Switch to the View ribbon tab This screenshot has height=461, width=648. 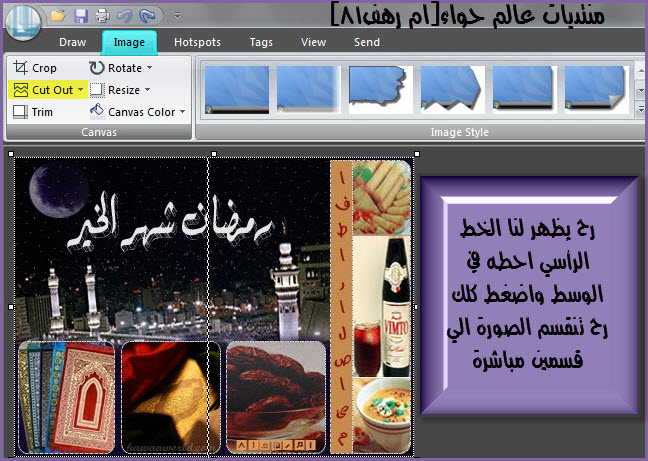point(313,42)
